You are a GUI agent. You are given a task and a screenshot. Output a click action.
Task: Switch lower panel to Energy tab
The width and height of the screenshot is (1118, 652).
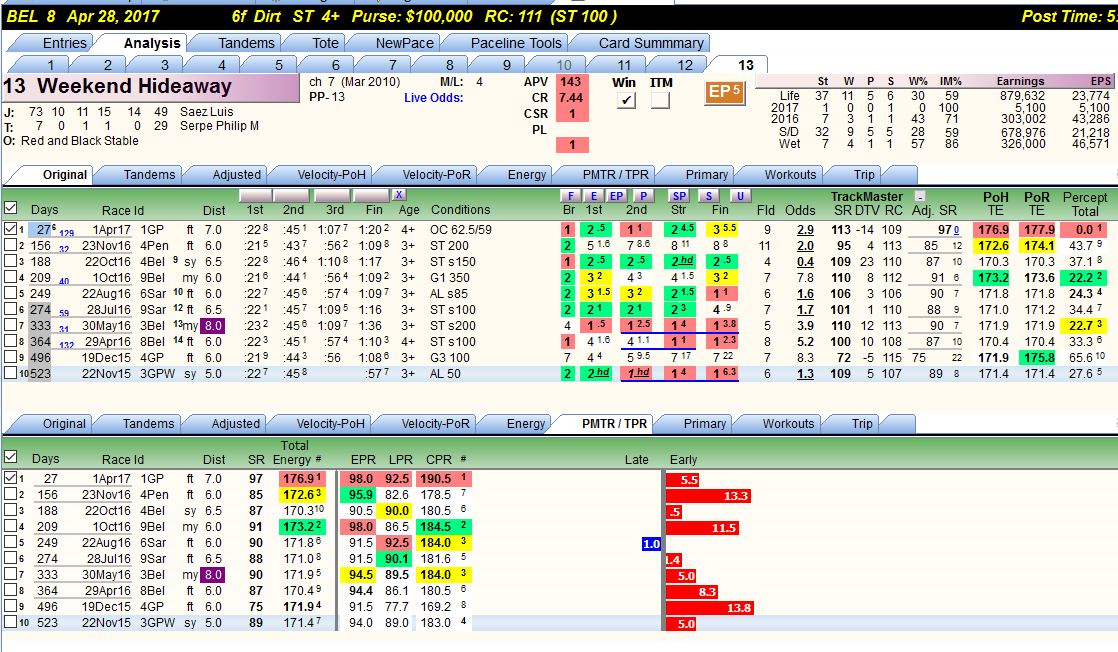(525, 424)
